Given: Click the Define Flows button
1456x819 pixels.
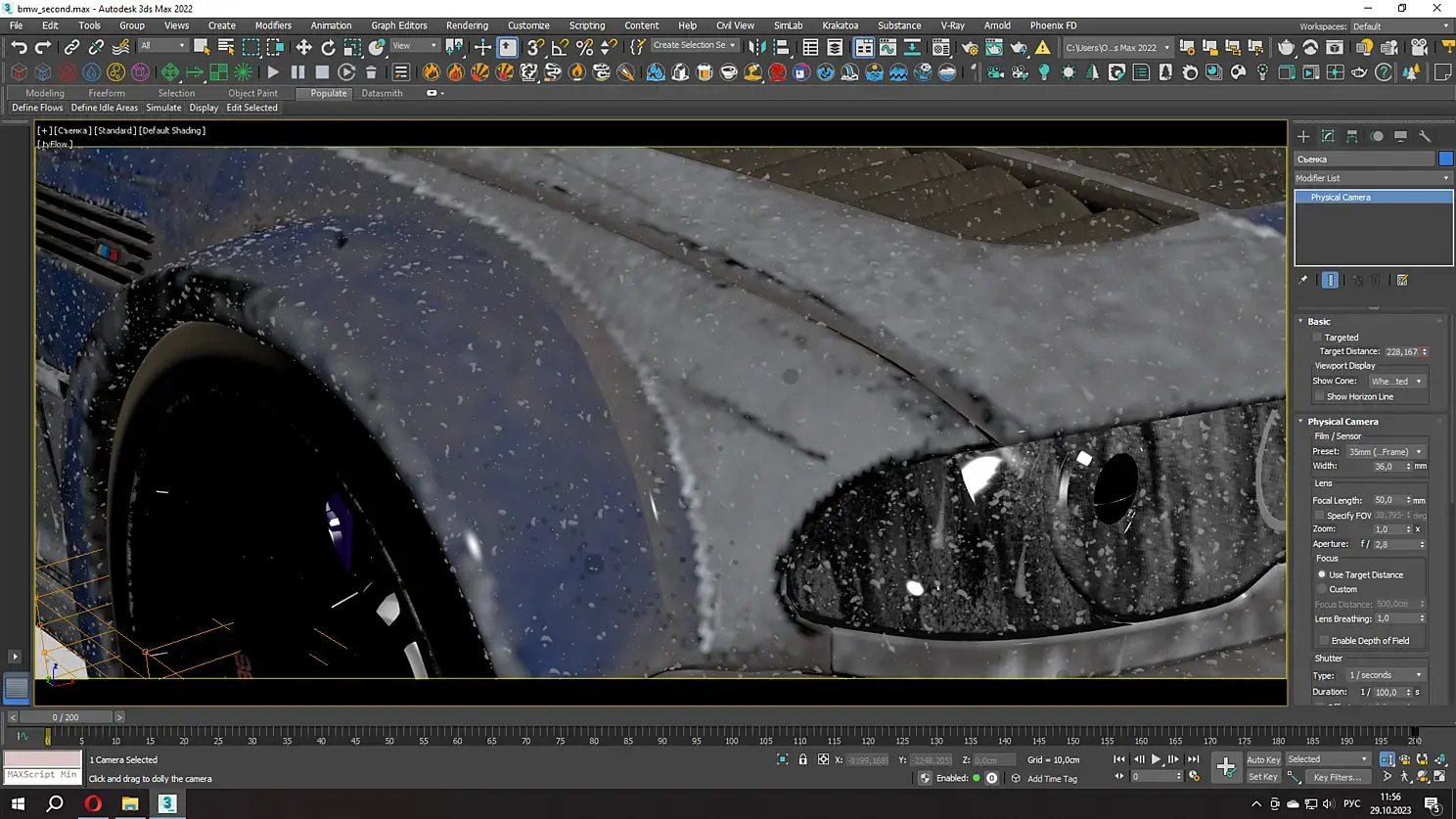Looking at the screenshot, I should tap(37, 108).
